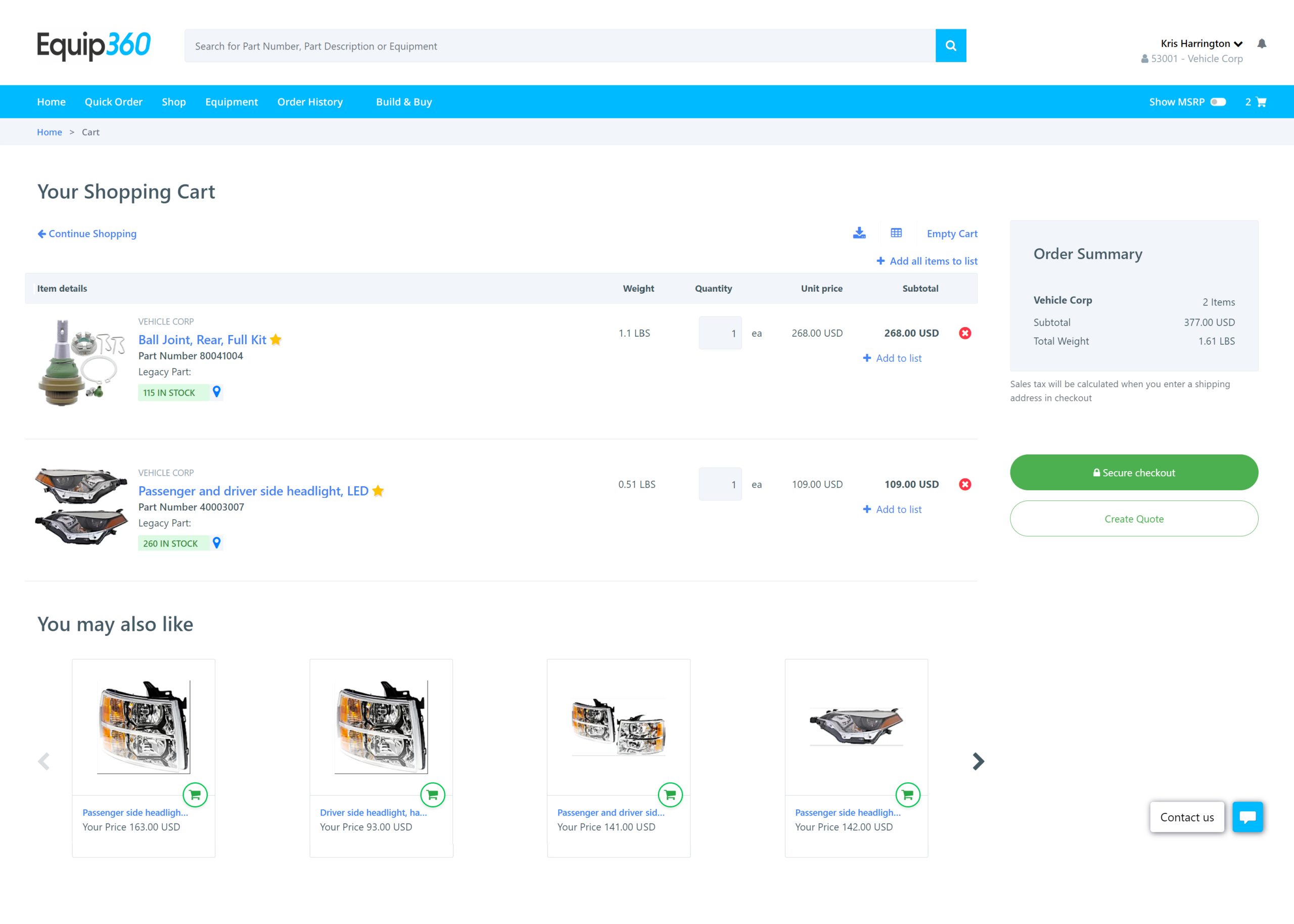Click favorite star on Ball Joint kit
This screenshot has width=1294, height=924.
point(276,340)
